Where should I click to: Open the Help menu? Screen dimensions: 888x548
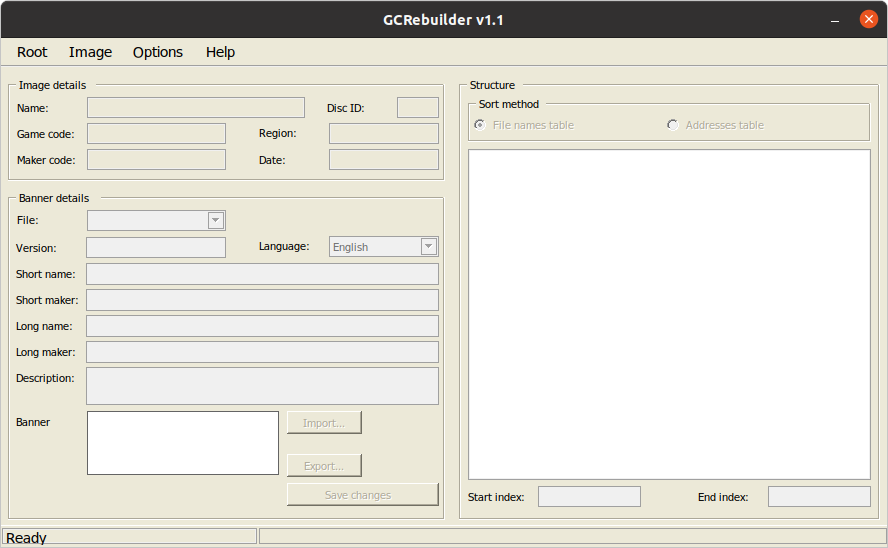click(x=220, y=52)
